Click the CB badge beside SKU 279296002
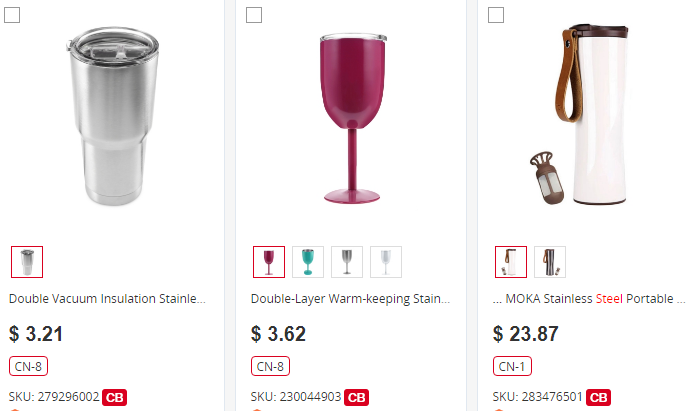The width and height of the screenshot is (691, 411). tap(115, 397)
